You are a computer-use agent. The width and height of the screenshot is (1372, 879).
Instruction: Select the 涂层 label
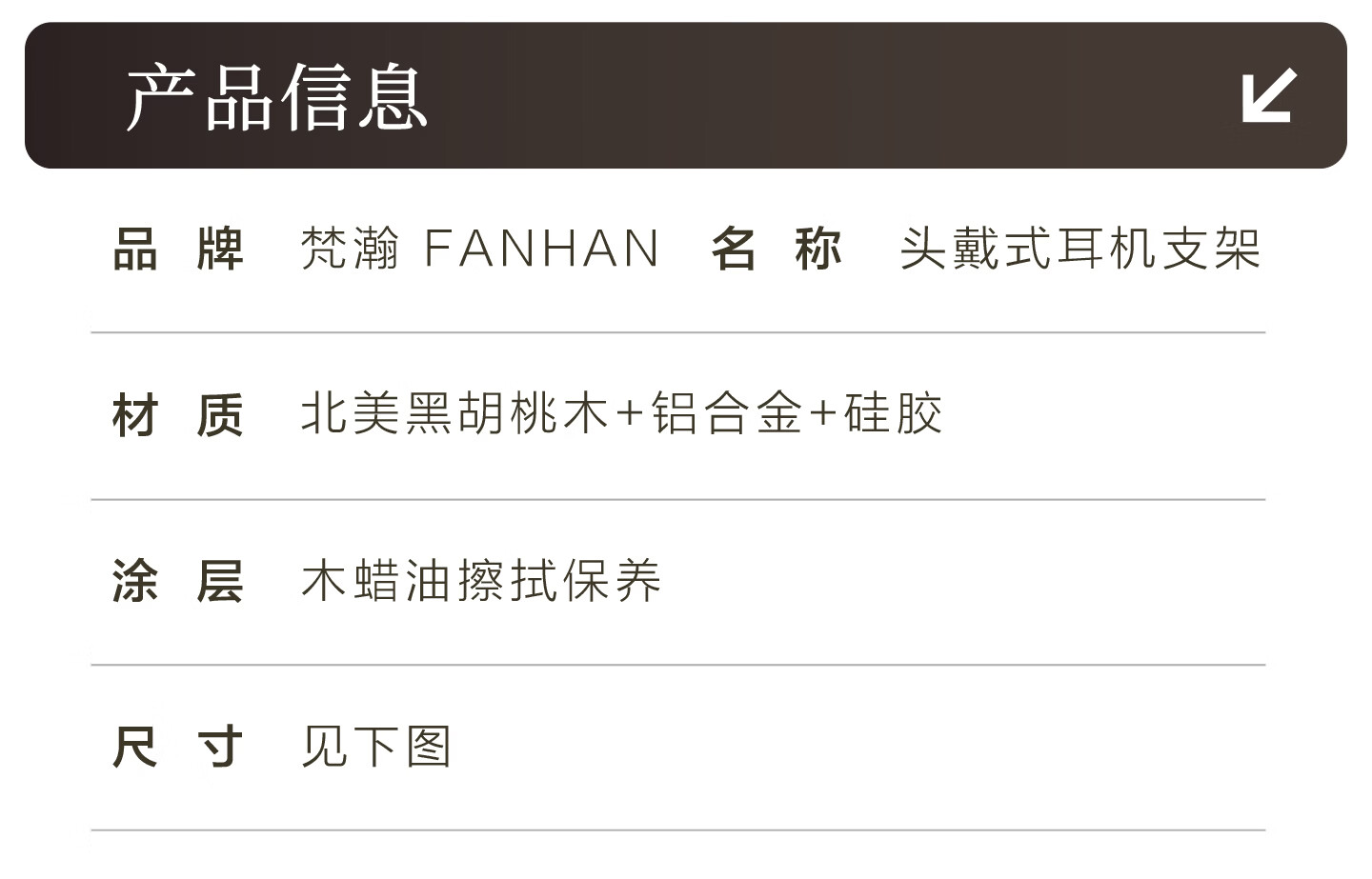(178, 581)
